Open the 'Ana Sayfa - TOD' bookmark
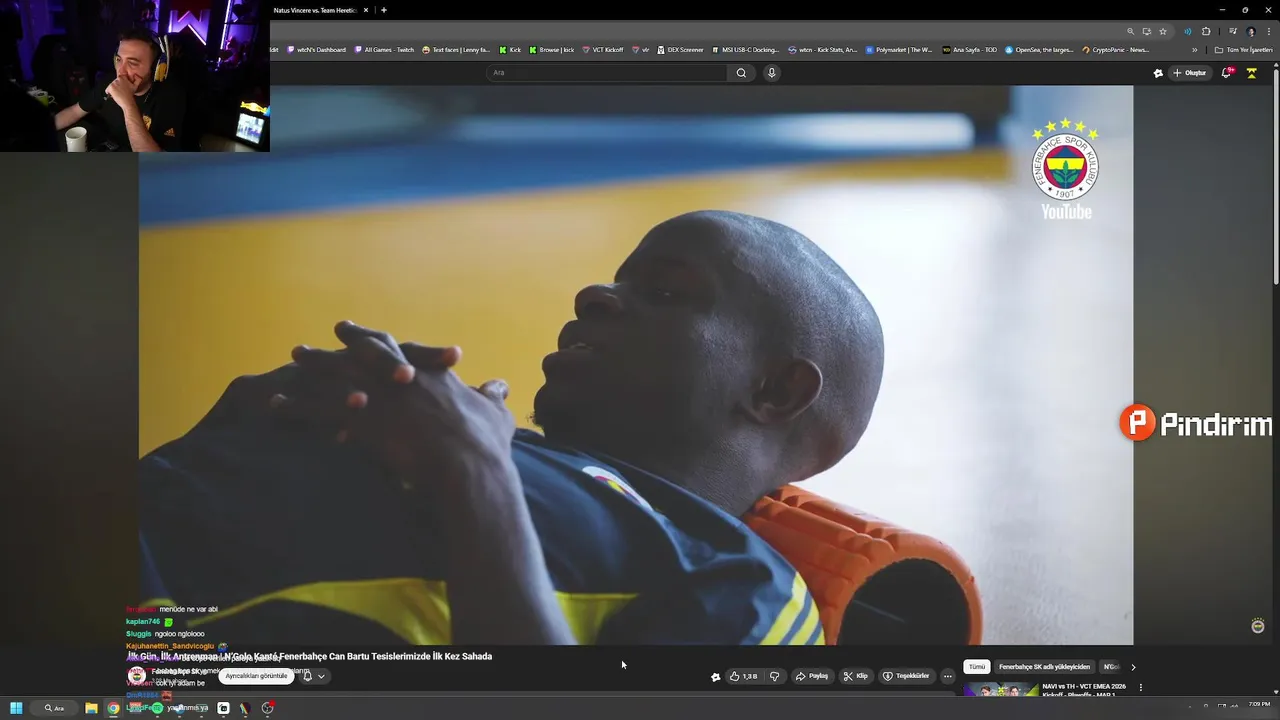The width and height of the screenshot is (1280, 720). point(970,49)
